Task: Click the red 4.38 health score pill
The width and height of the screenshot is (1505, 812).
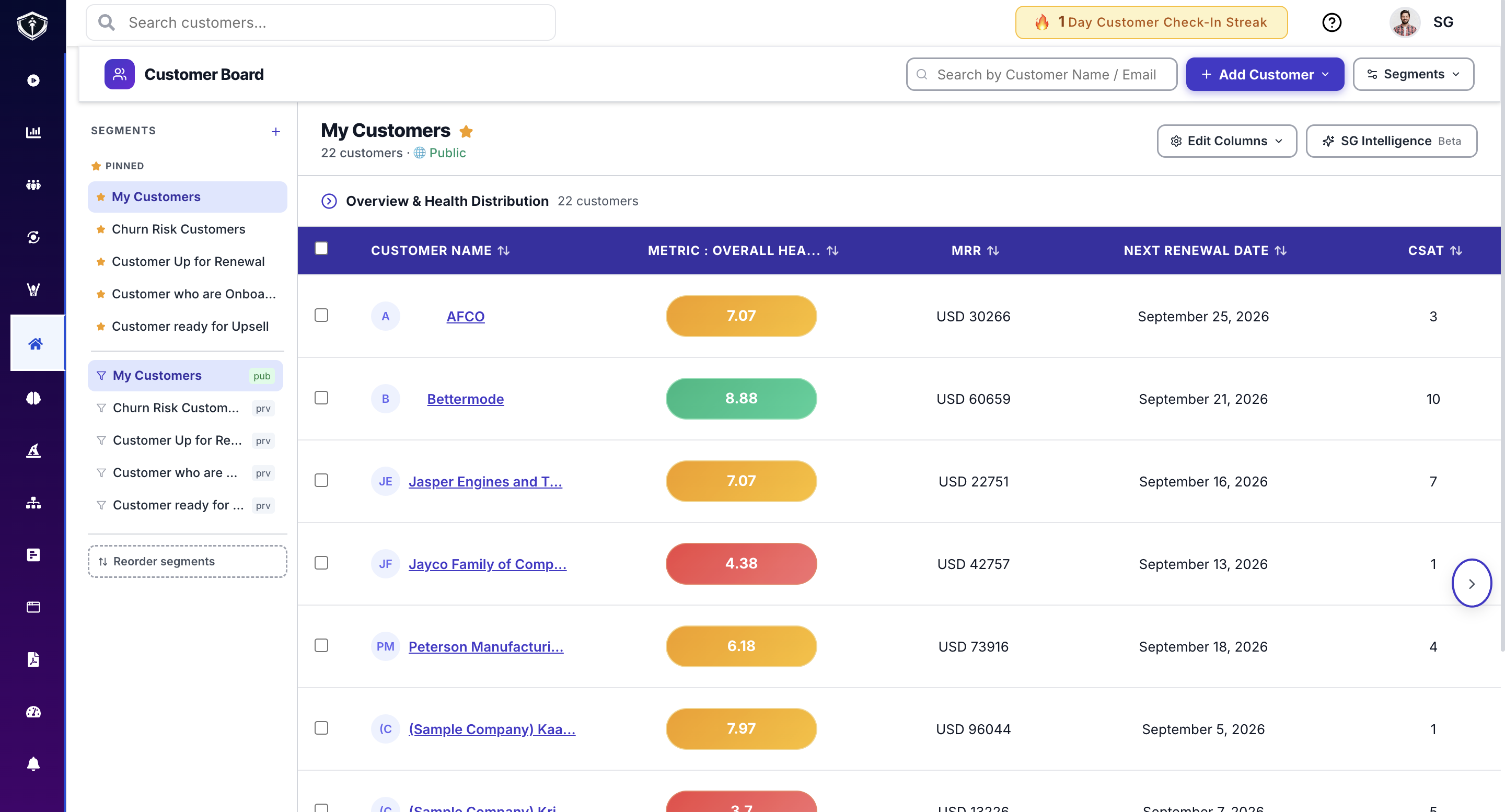Action: (742, 564)
